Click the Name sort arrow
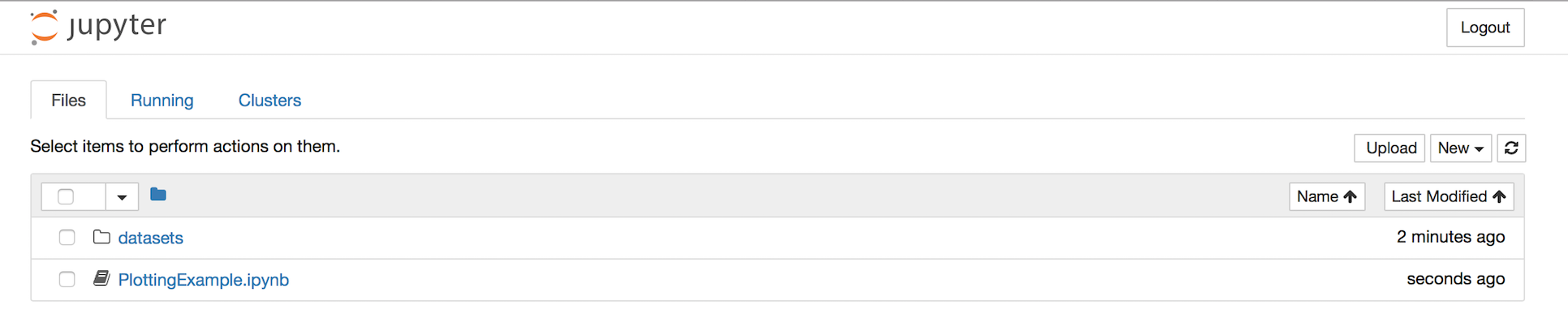1568x331 pixels. [x=1350, y=196]
